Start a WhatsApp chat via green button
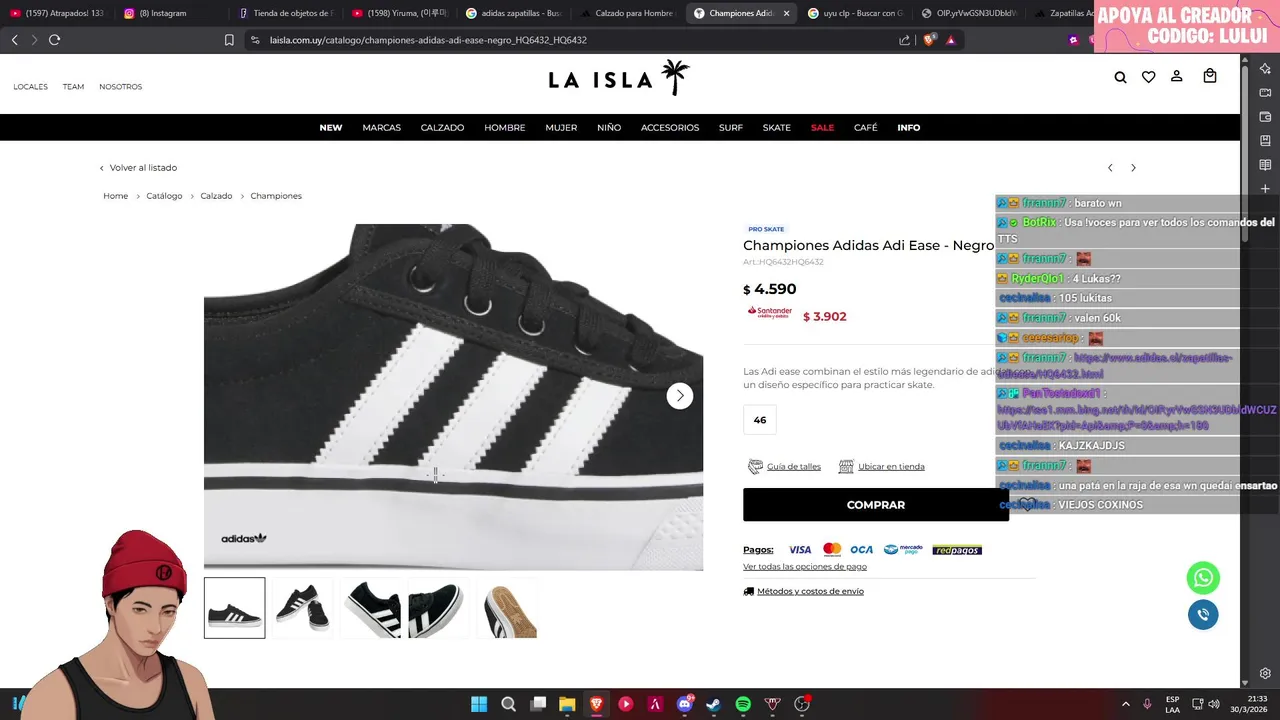 (1203, 577)
